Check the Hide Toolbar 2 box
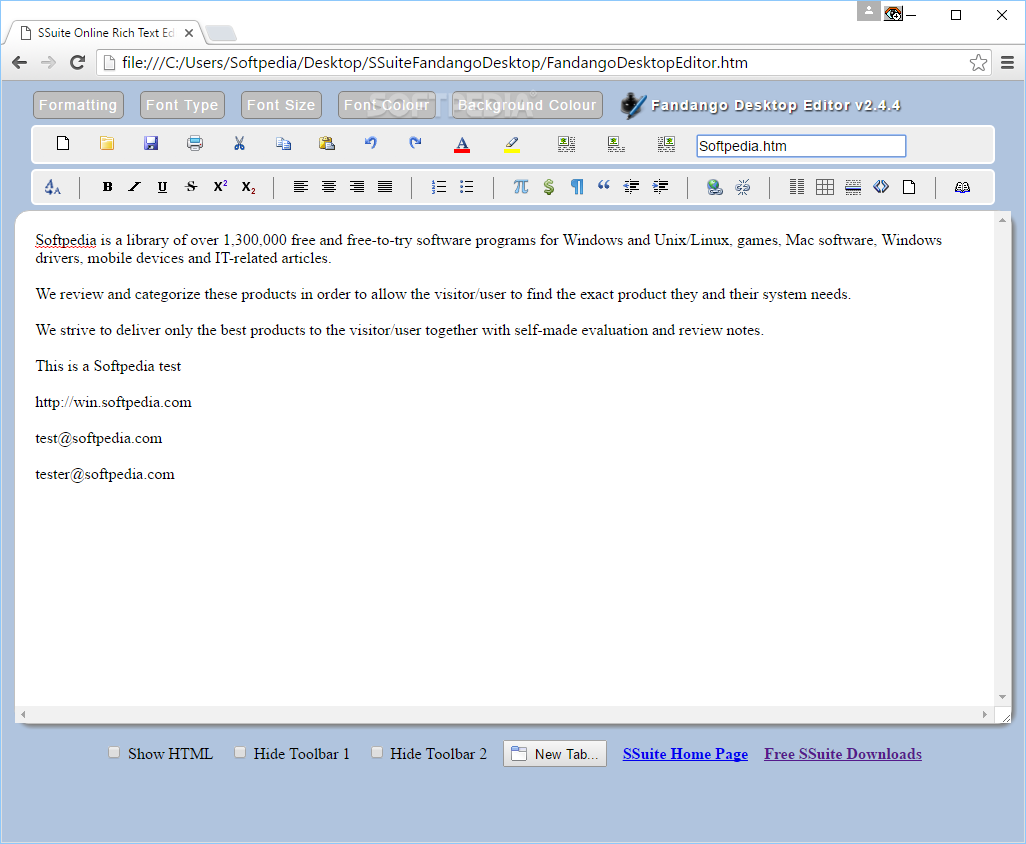 tap(377, 752)
